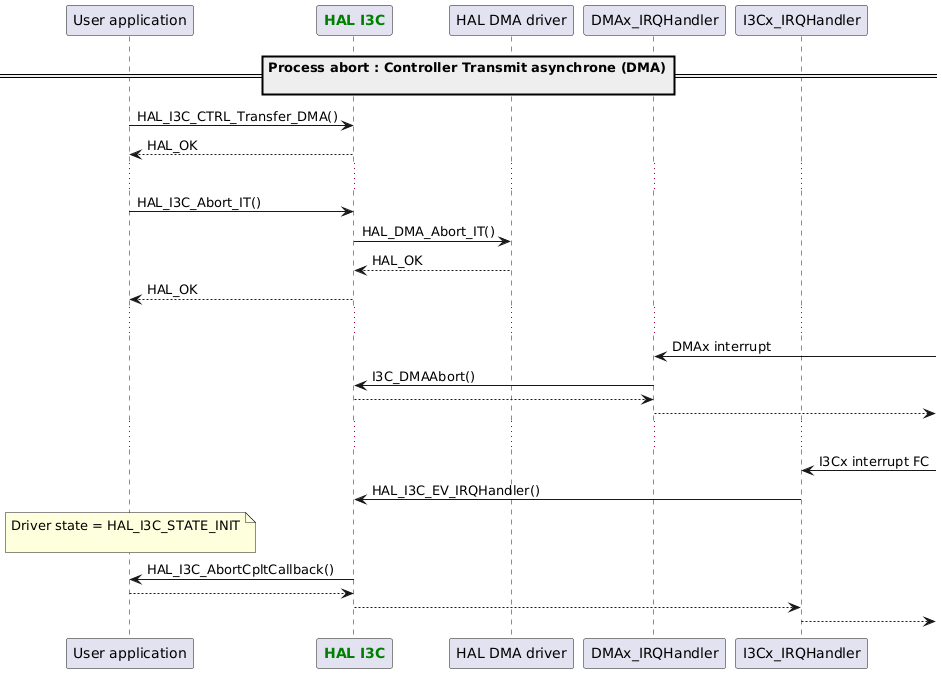Select the DMAx_IRQHandler participant at top
Image resolution: width=942 pixels, height=673 pixels.
tap(653, 20)
